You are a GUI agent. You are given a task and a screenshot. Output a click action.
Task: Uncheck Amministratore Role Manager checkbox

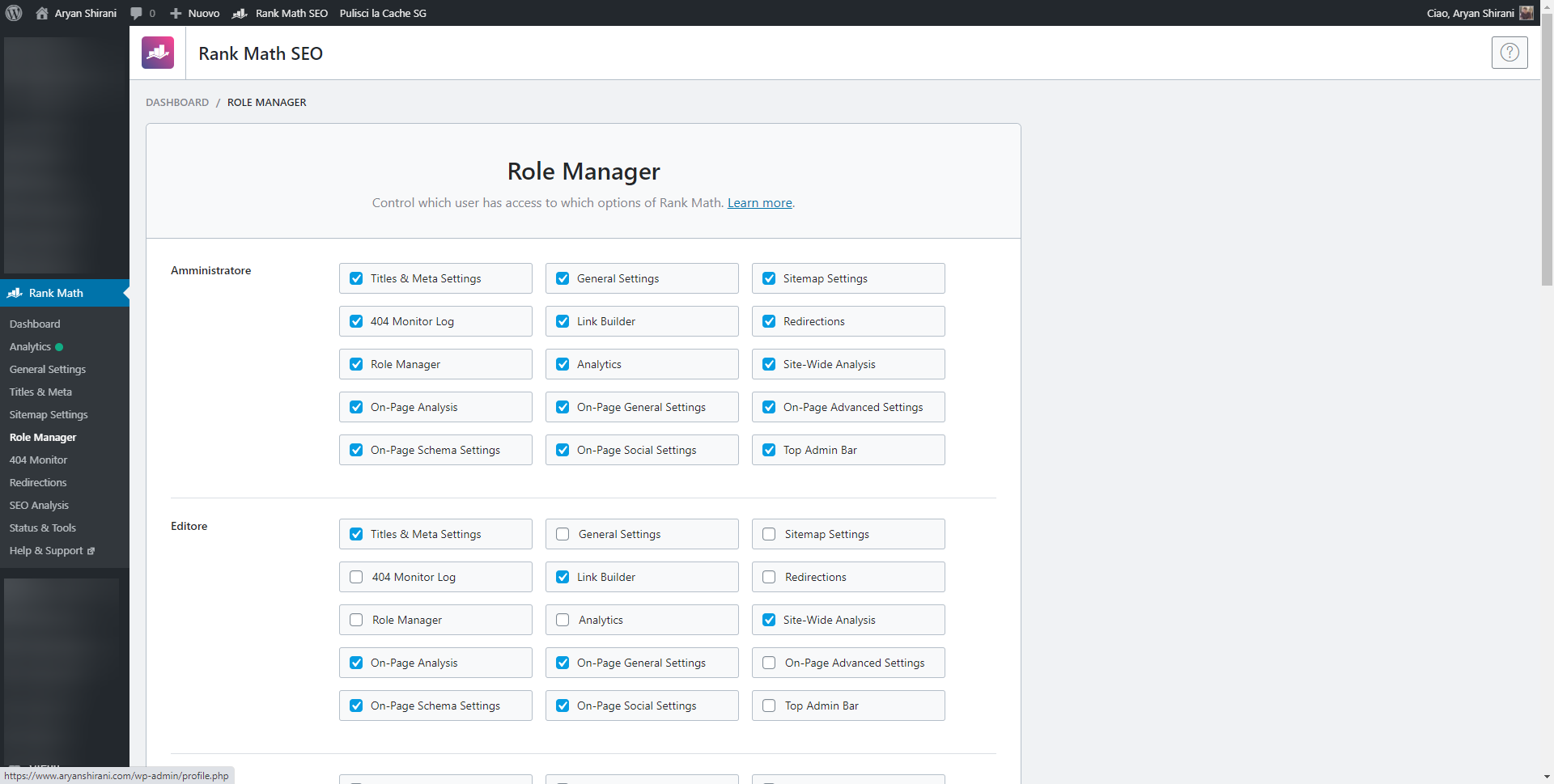tap(356, 364)
